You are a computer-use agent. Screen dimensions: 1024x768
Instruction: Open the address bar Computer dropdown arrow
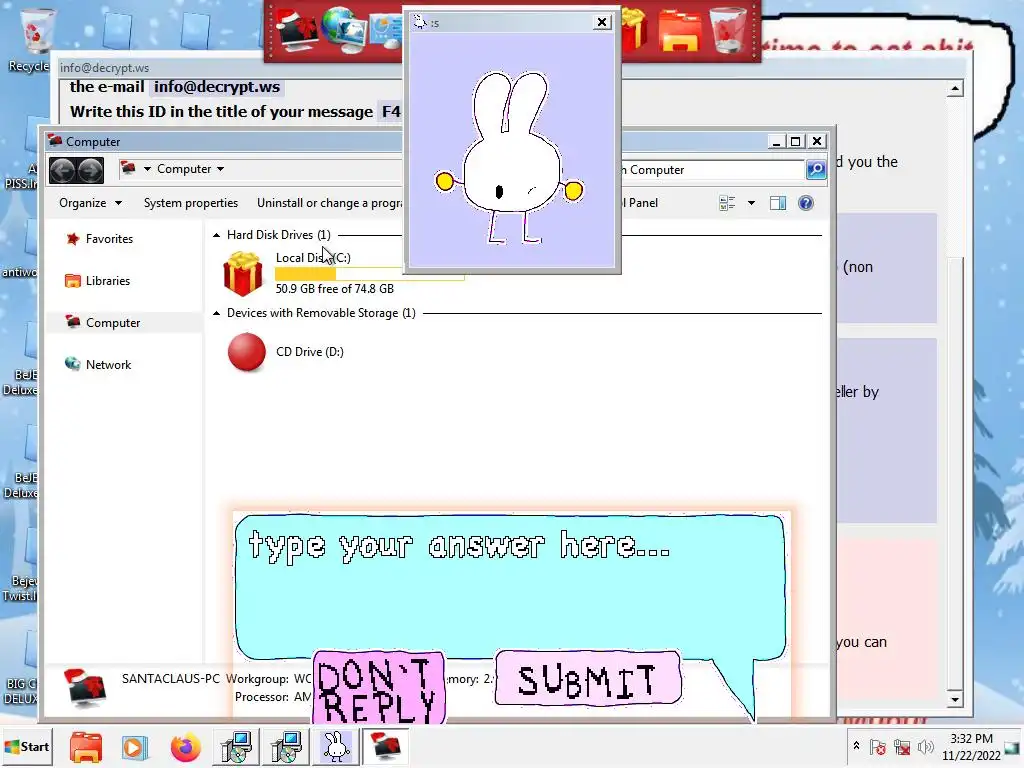(x=221, y=169)
